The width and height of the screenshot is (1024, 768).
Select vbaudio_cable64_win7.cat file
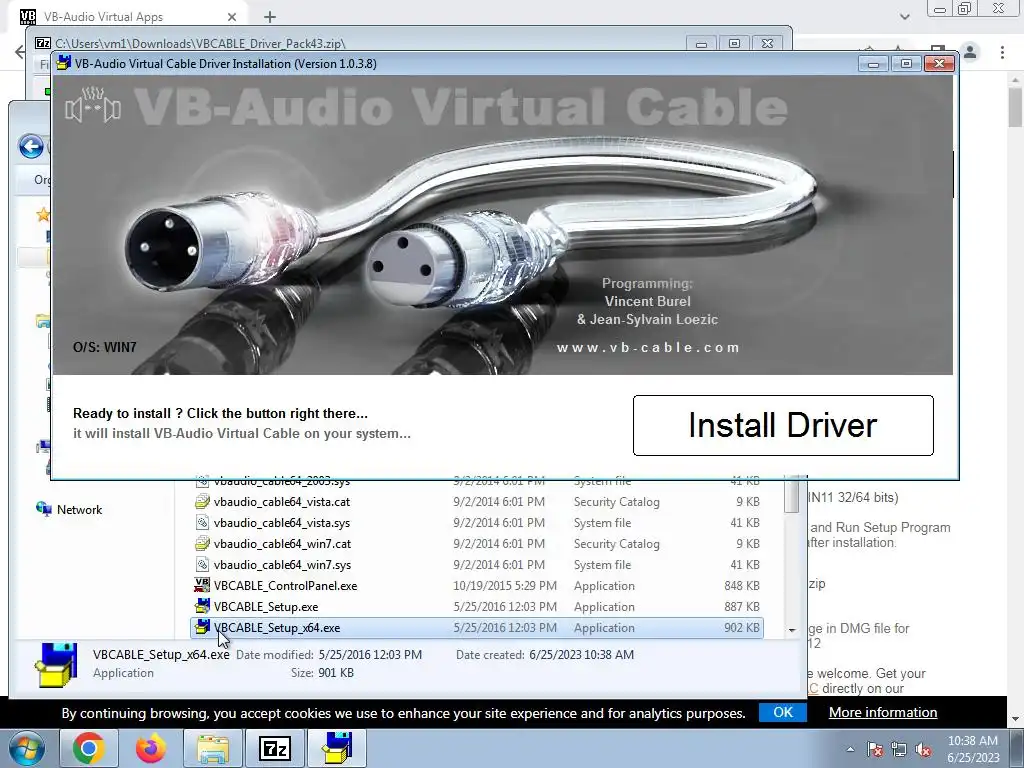coord(477,544)
